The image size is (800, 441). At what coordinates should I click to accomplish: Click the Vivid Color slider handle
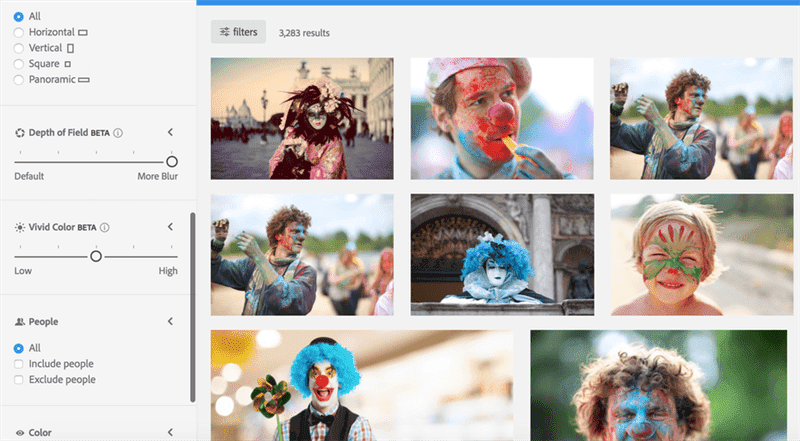click(x=96, y=256)
